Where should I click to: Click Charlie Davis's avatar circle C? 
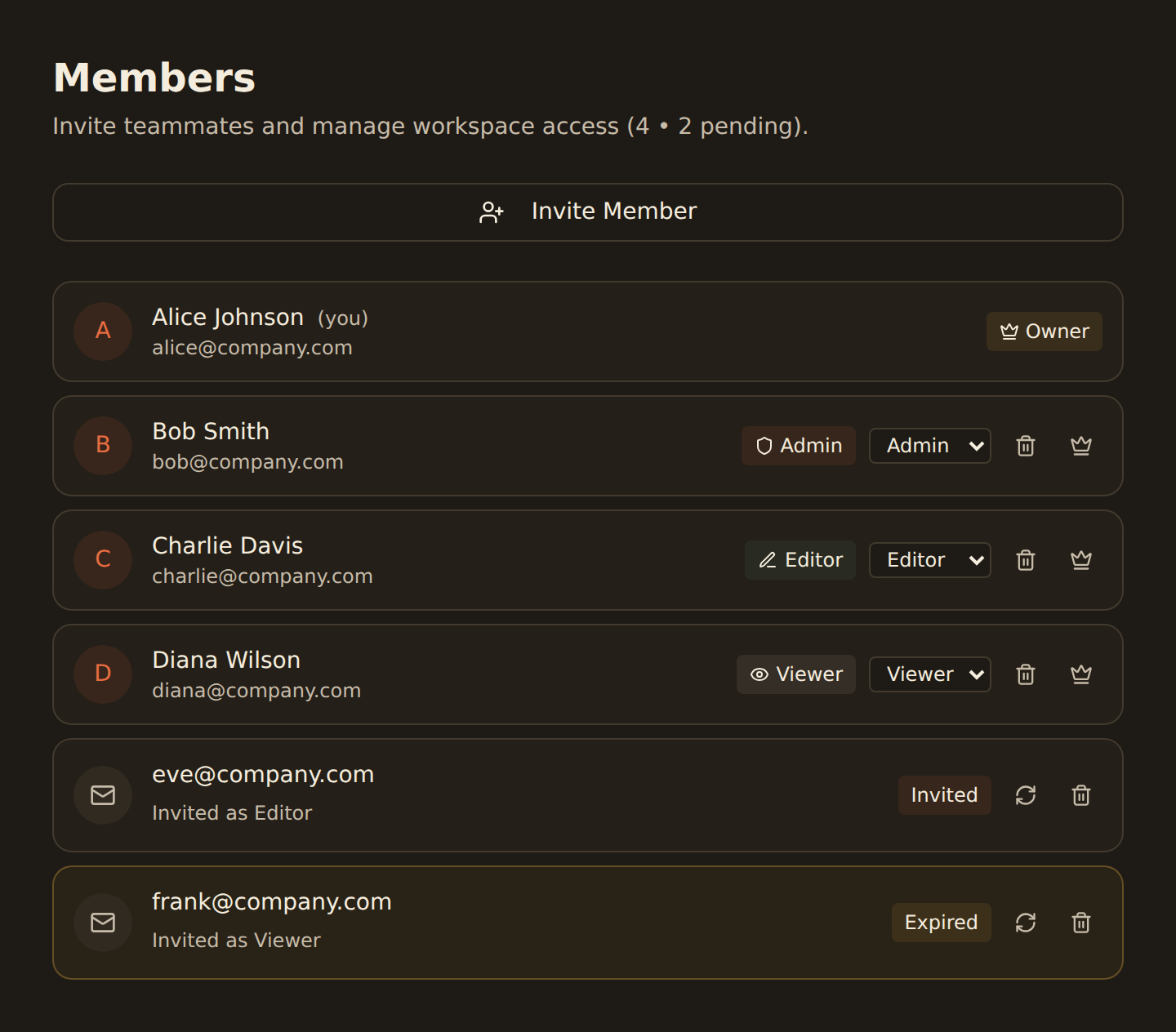click(x=103, y=560)
